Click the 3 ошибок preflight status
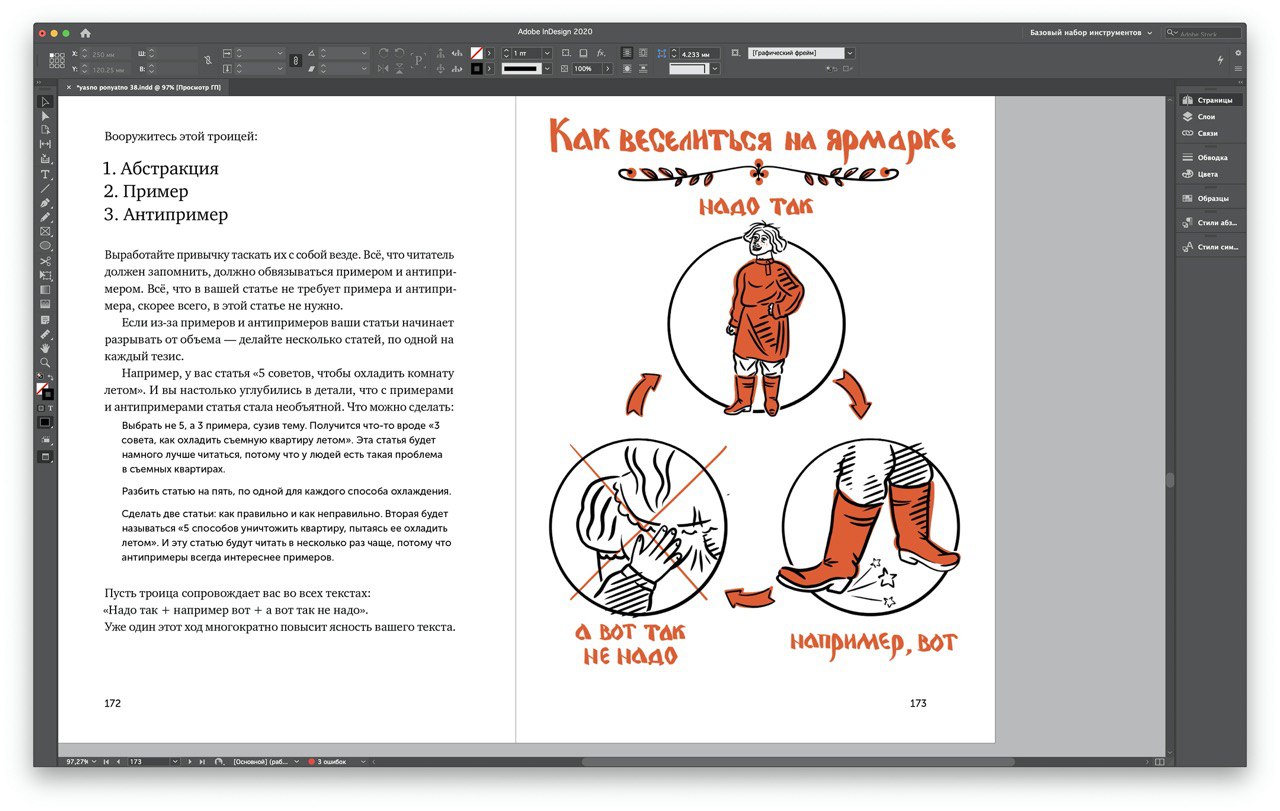Image resolution: width=1280 pixels, height=811 pixels. [x=327, y=762]
